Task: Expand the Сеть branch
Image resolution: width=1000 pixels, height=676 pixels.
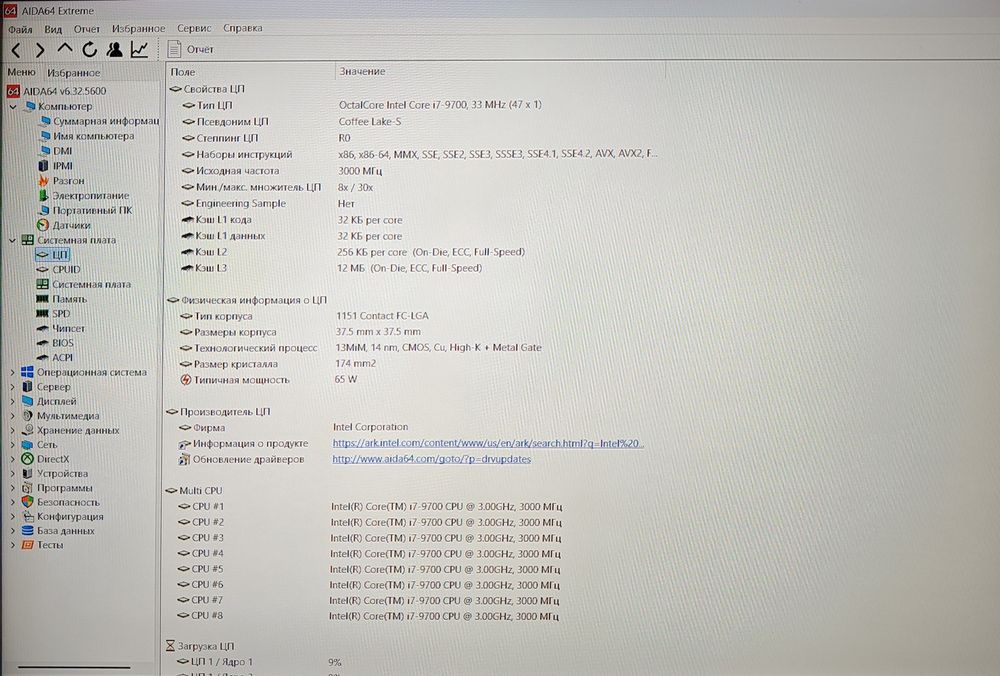Action: 12,445
